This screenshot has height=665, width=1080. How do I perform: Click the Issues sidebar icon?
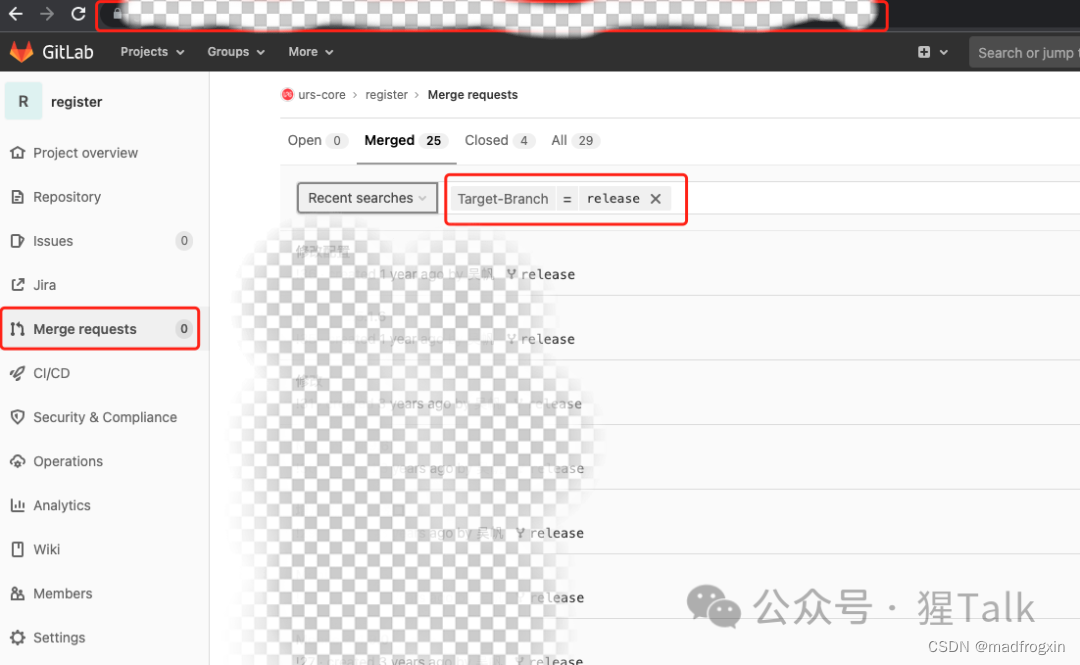18,241
